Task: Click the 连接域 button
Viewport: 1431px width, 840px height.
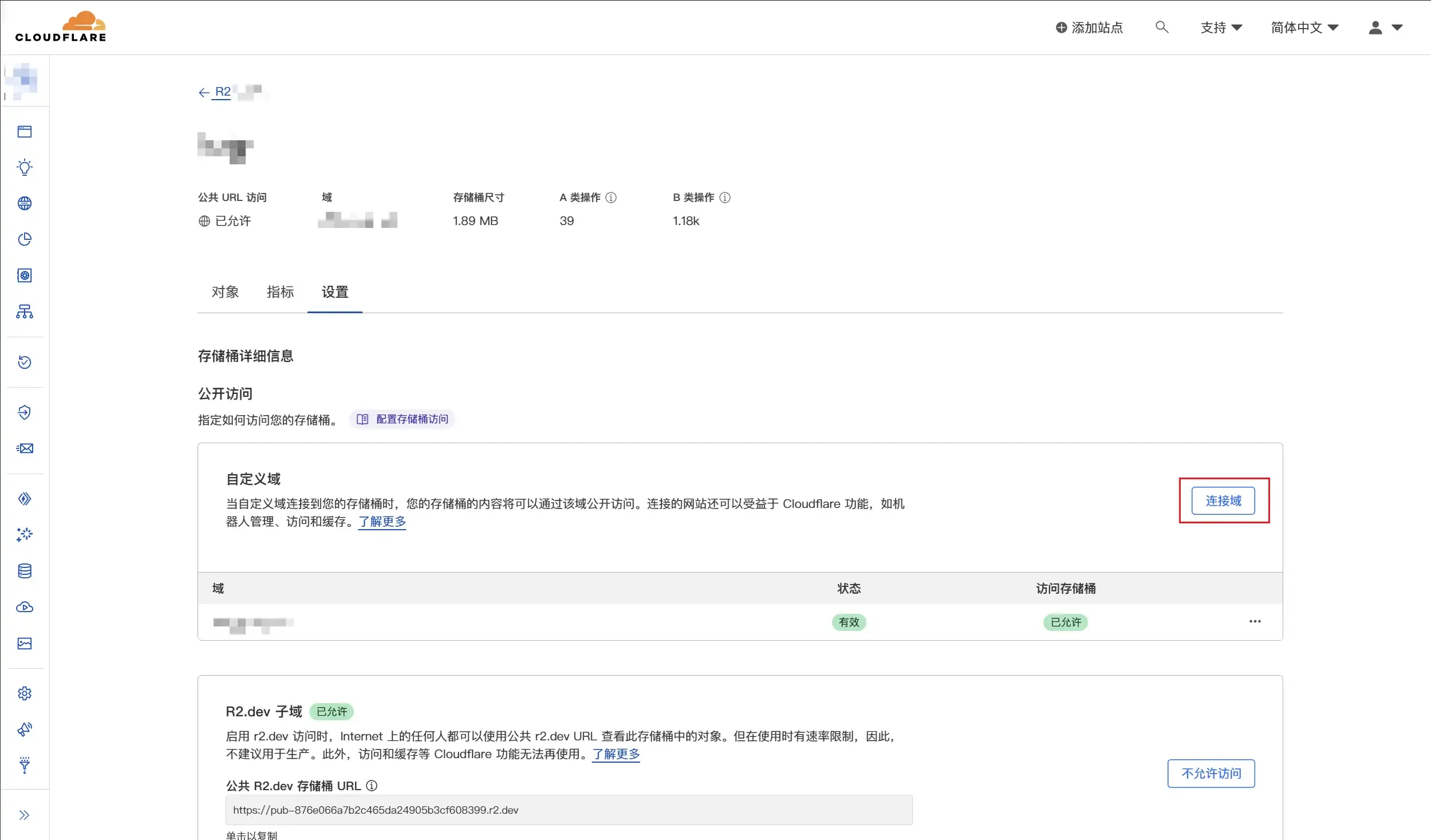Action: 1223,501
